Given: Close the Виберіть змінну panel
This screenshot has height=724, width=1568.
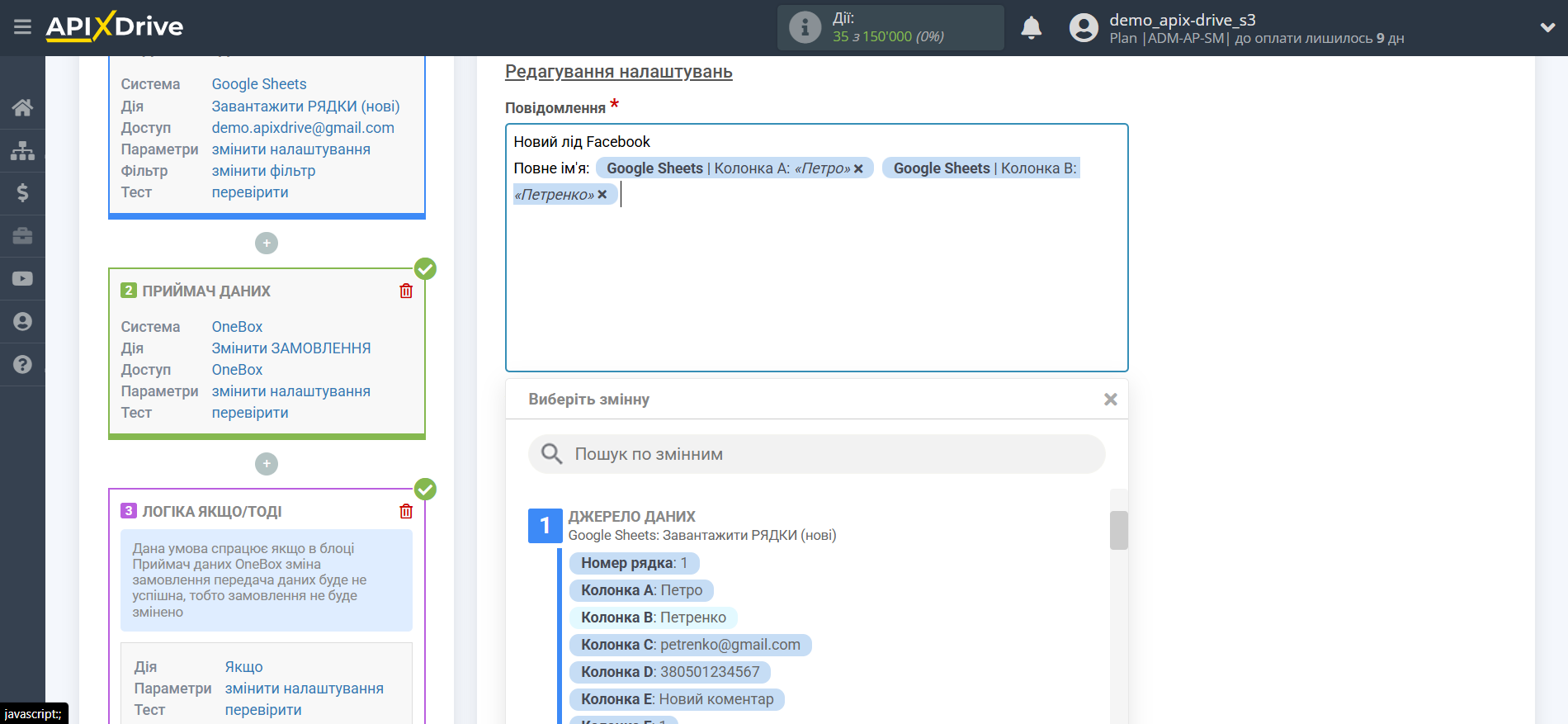Looking at the screenshot, I should point(1111,400).
